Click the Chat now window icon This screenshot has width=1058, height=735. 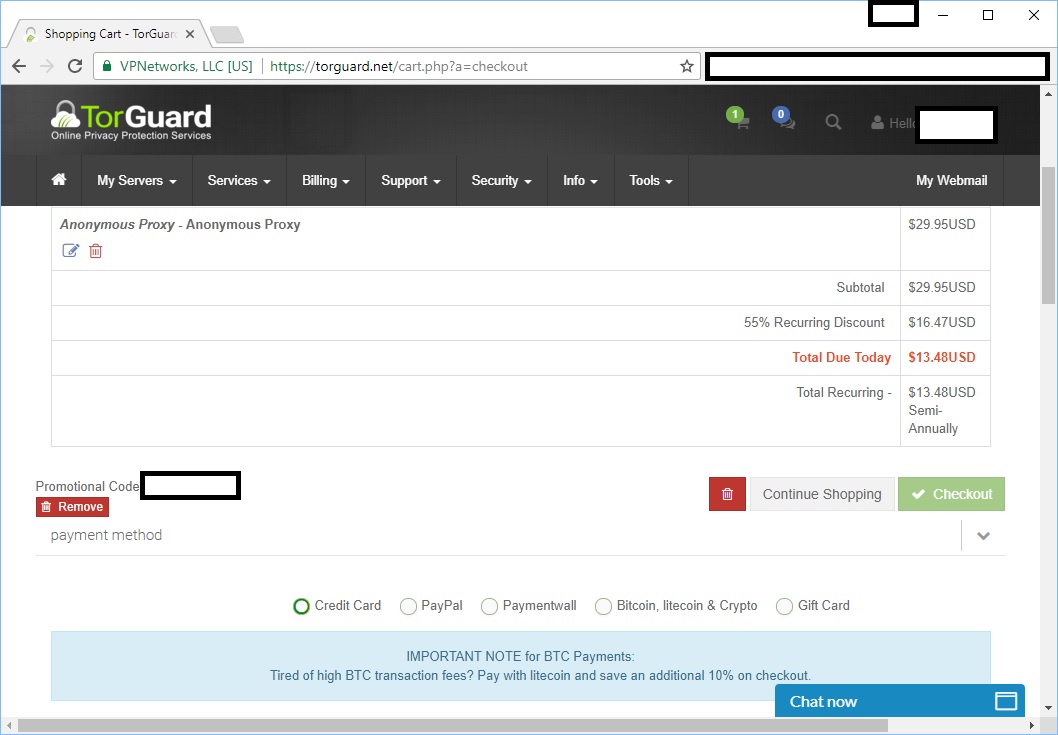click(x=1005, y=701)
